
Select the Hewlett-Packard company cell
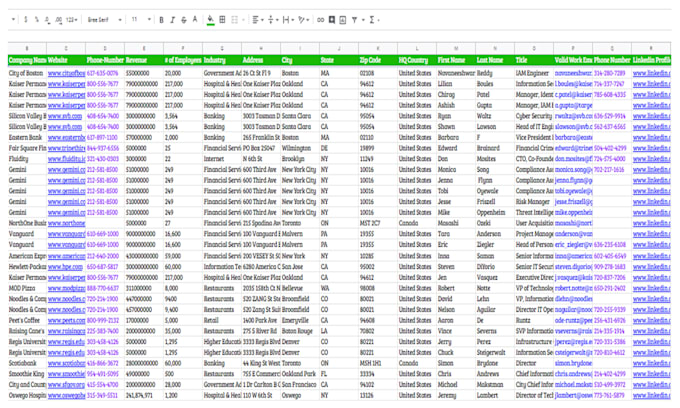pyautogui.click(x=27, y=267)
